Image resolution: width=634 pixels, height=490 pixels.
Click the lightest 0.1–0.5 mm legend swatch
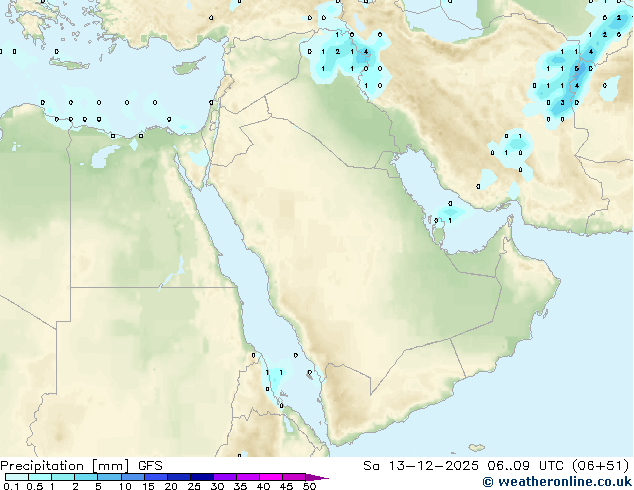[17, 477]
